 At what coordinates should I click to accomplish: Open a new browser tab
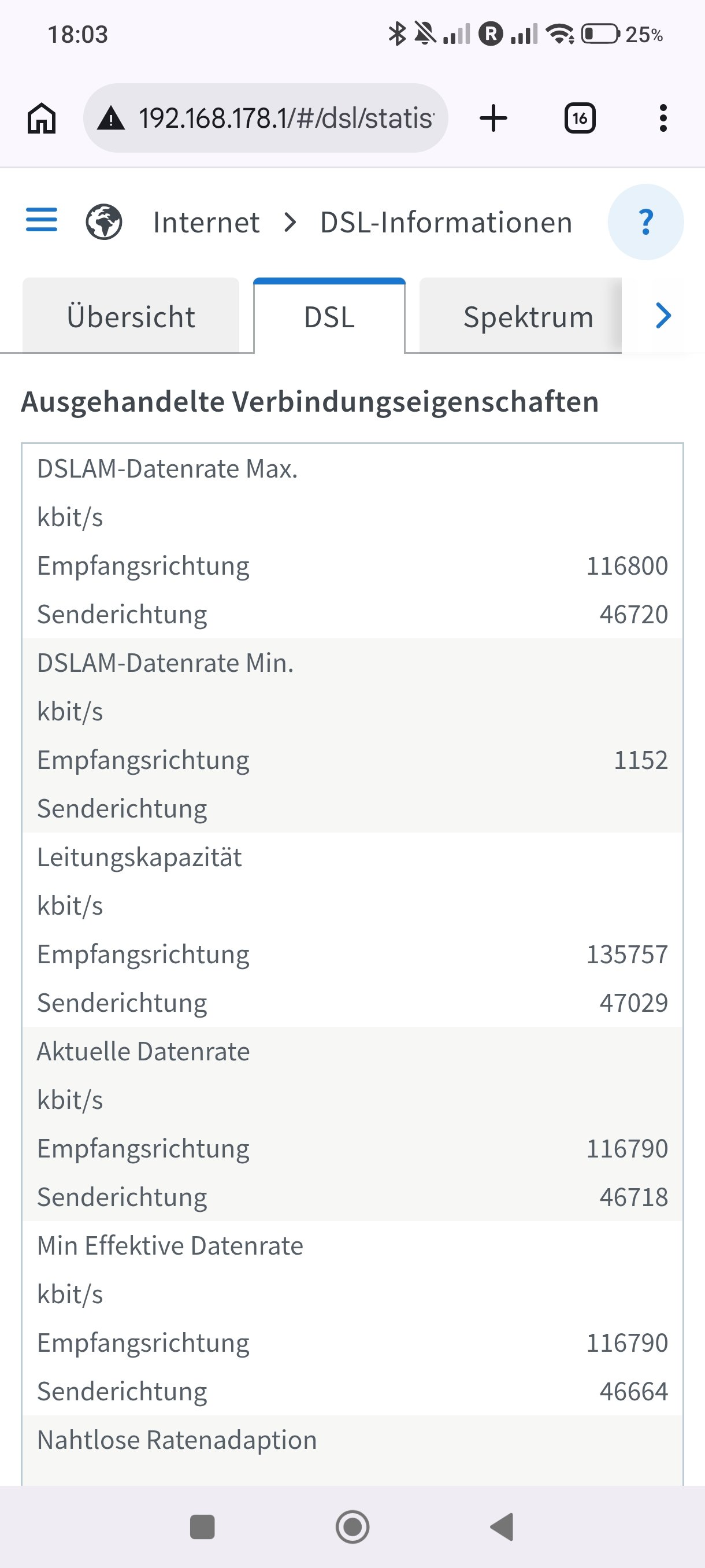point(493,118)
